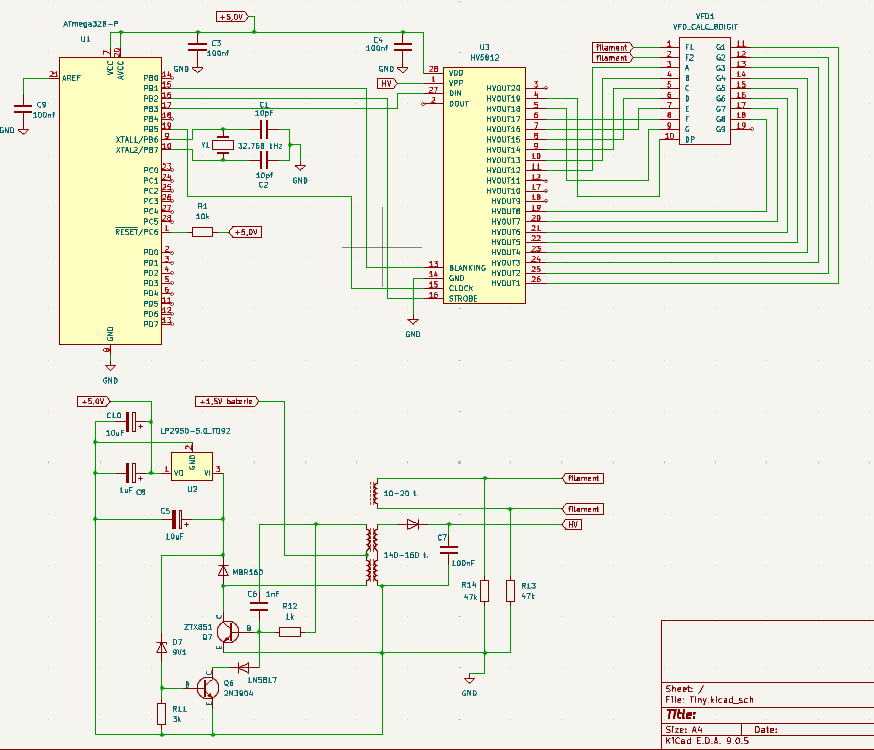
Task: Click the XTAL1/PB6 pin text
Action: click(137, 140)
